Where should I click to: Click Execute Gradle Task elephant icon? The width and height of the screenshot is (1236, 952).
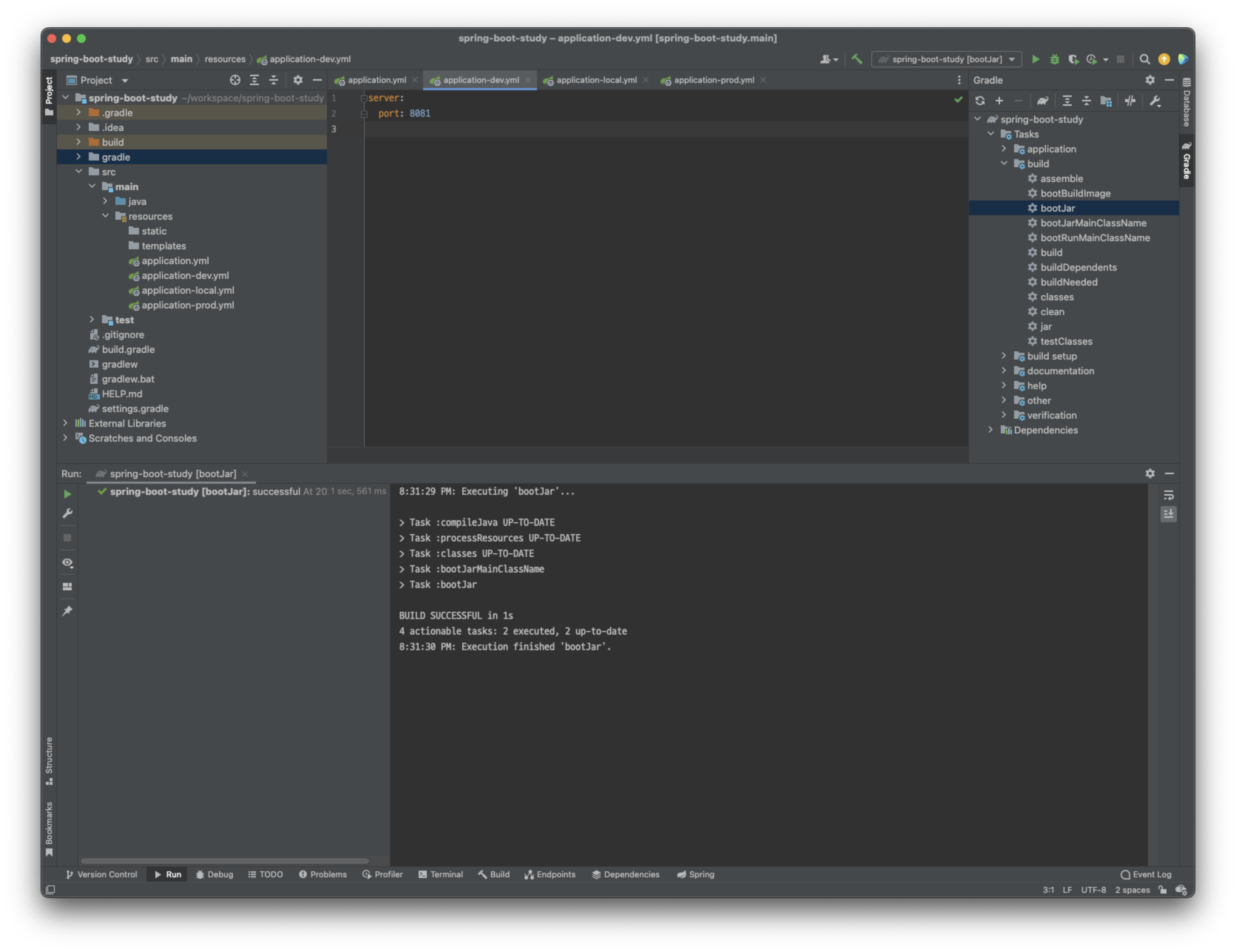(x=1043, y=101)
